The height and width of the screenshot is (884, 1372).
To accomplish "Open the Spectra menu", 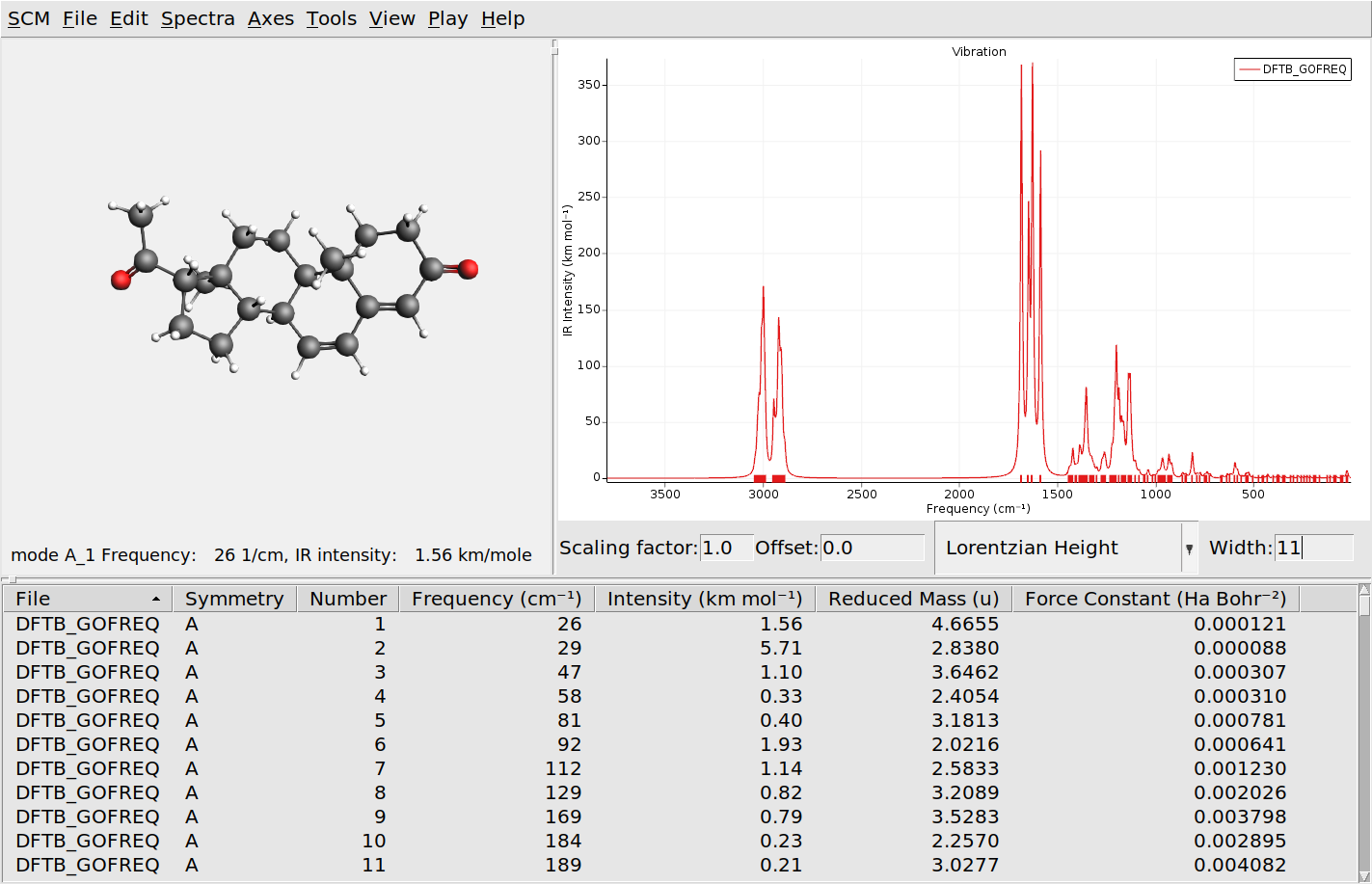I will [x=197, y=17].
